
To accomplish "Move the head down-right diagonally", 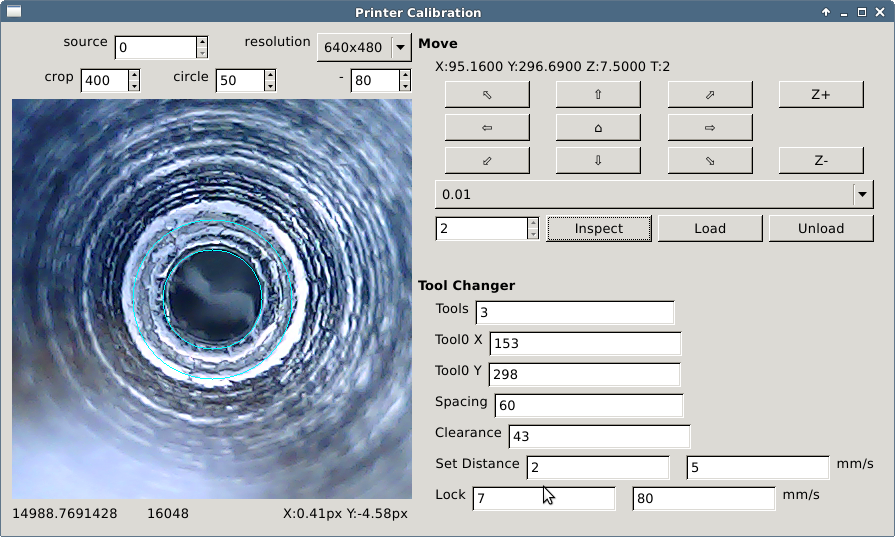I will coord(710,160).
